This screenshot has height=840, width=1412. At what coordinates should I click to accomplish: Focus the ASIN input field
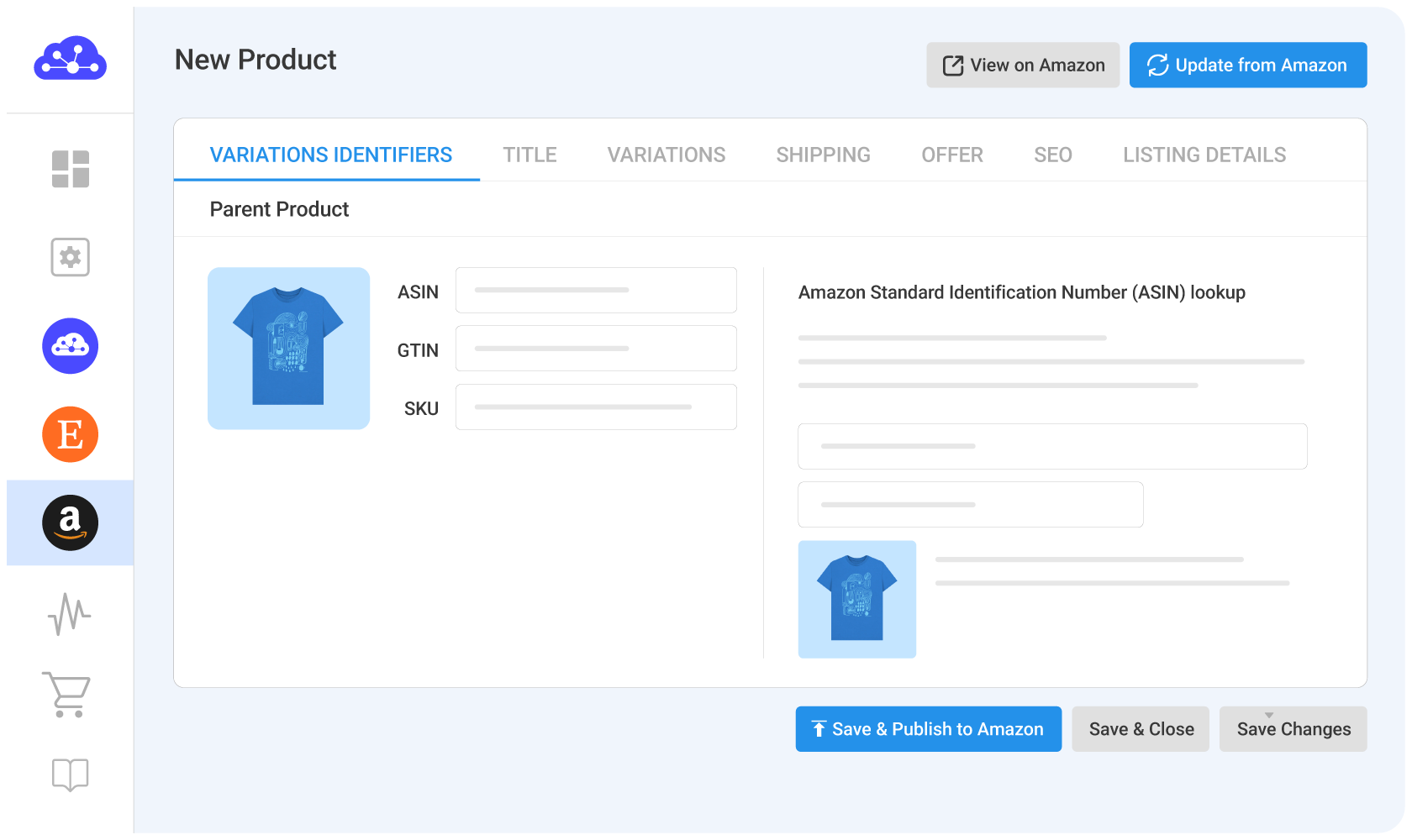tap(596, 291)
